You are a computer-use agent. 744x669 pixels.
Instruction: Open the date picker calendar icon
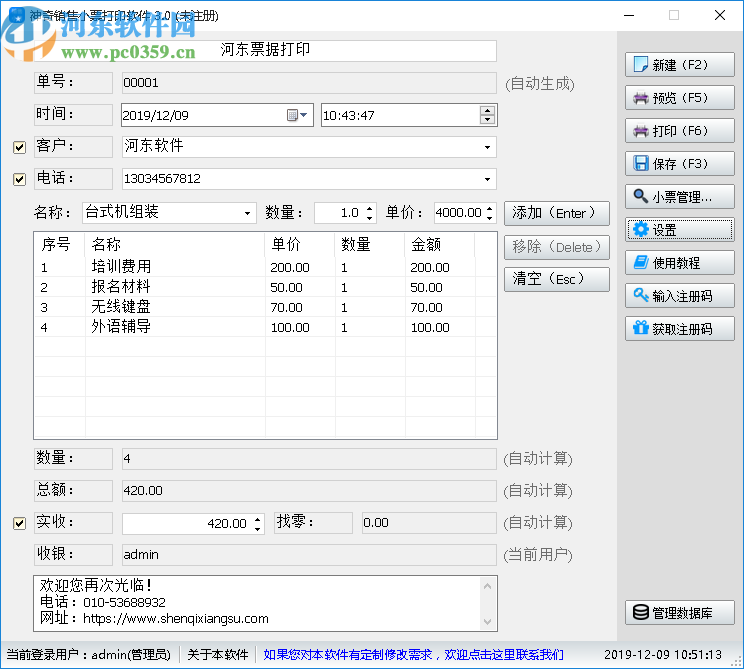coord(297,115)
